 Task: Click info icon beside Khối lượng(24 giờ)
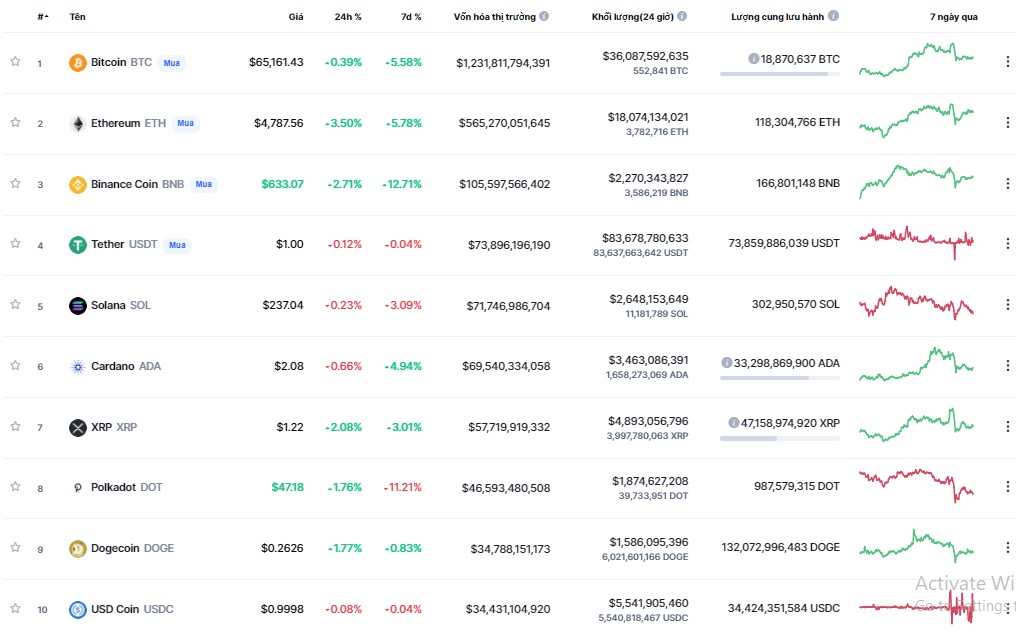(x=682, y=16)
